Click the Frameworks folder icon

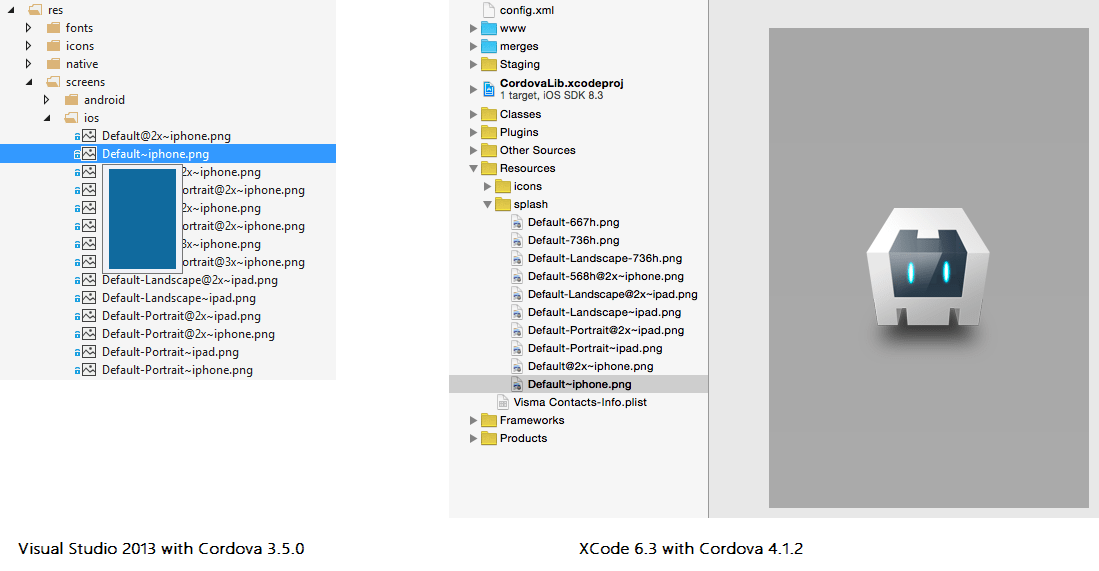click(x=489, y=420)
